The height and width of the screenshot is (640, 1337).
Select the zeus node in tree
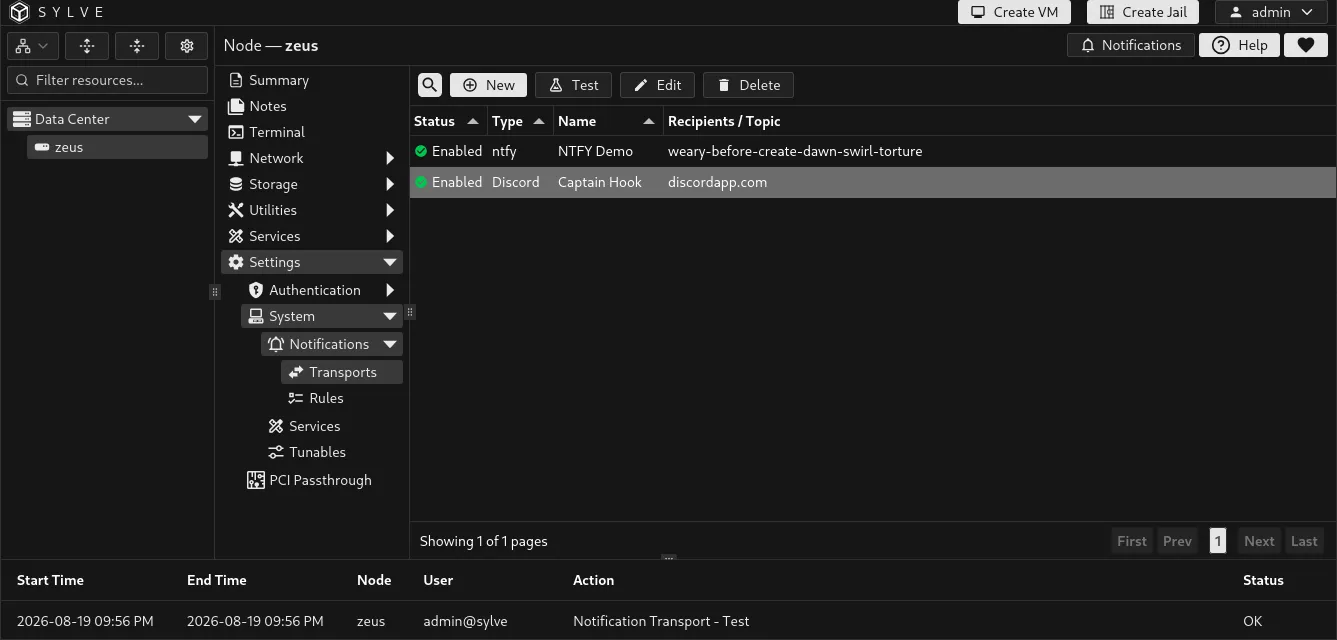(118, 147)
